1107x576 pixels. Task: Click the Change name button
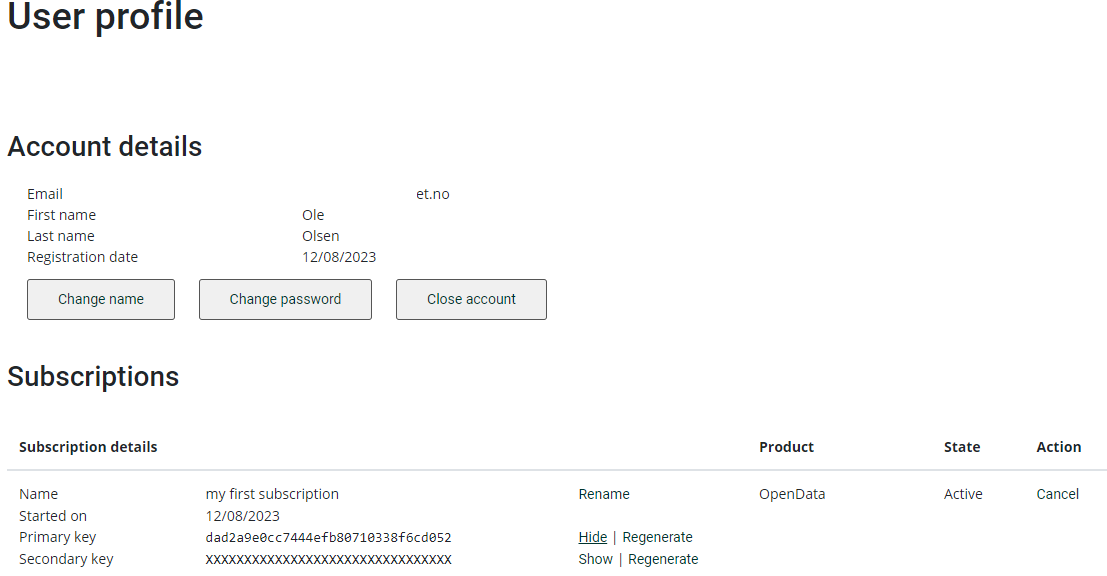101,299
